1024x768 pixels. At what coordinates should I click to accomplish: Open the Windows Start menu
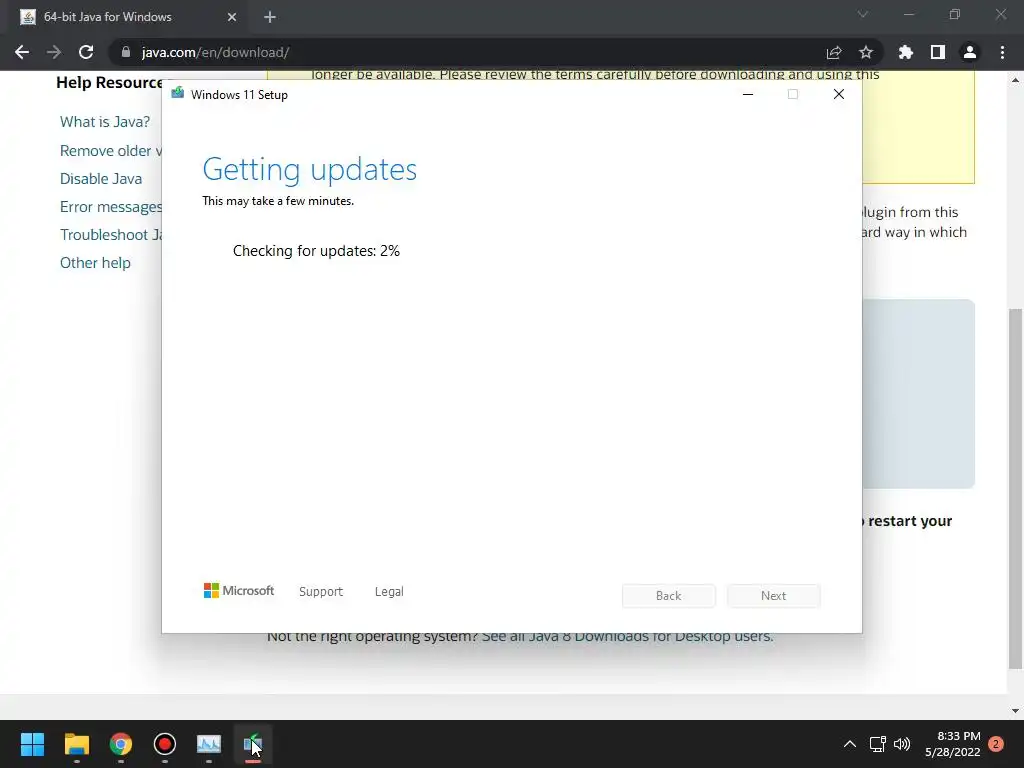click(32, 744)
